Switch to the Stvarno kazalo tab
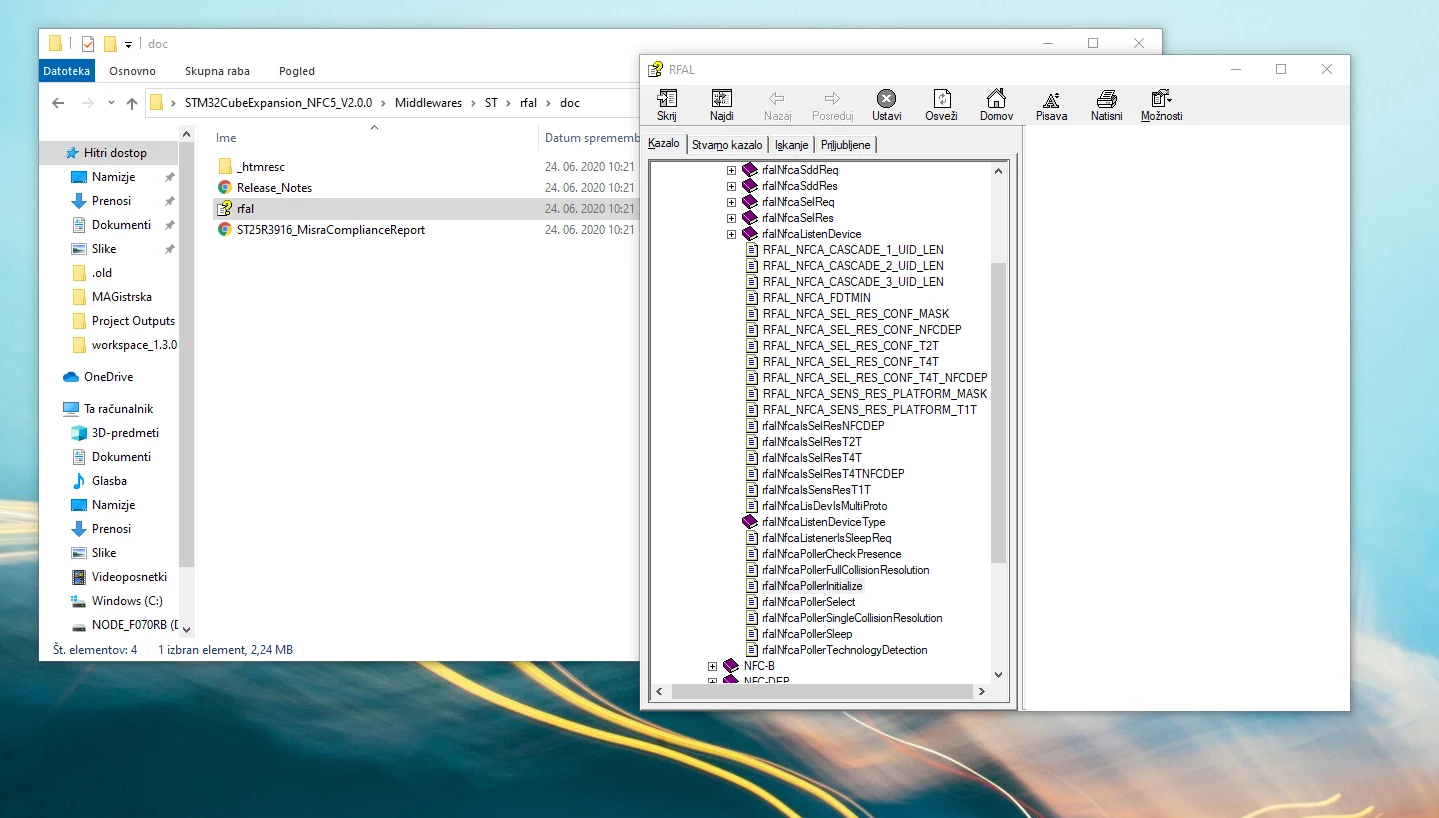 tap(727, 145)
